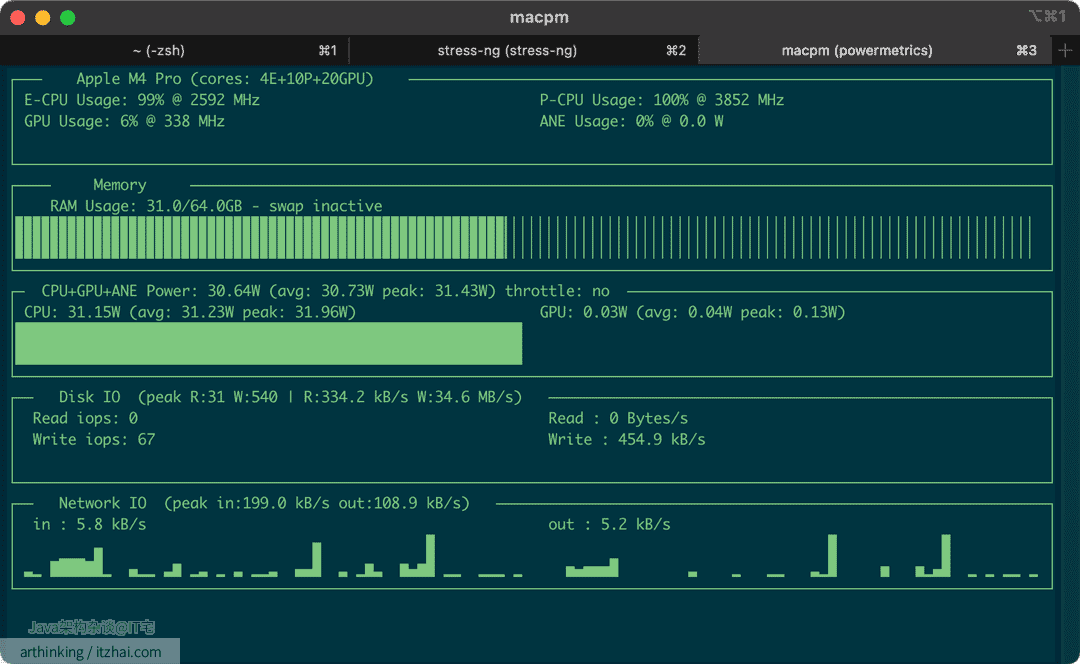
Task: Click the ⌘3 shortcut label on macpm tab
Action: pos(1026,50)
